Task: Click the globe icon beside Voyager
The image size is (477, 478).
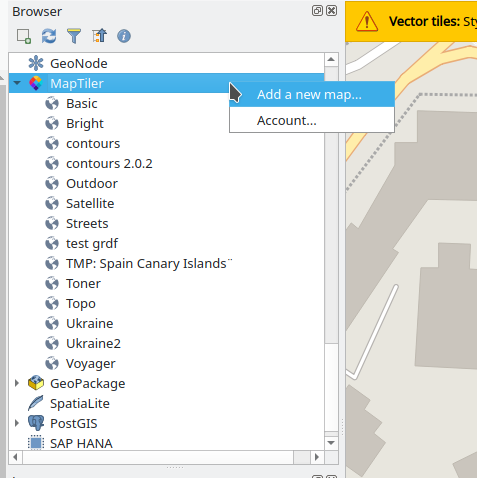Action: (x=52, y=363)
